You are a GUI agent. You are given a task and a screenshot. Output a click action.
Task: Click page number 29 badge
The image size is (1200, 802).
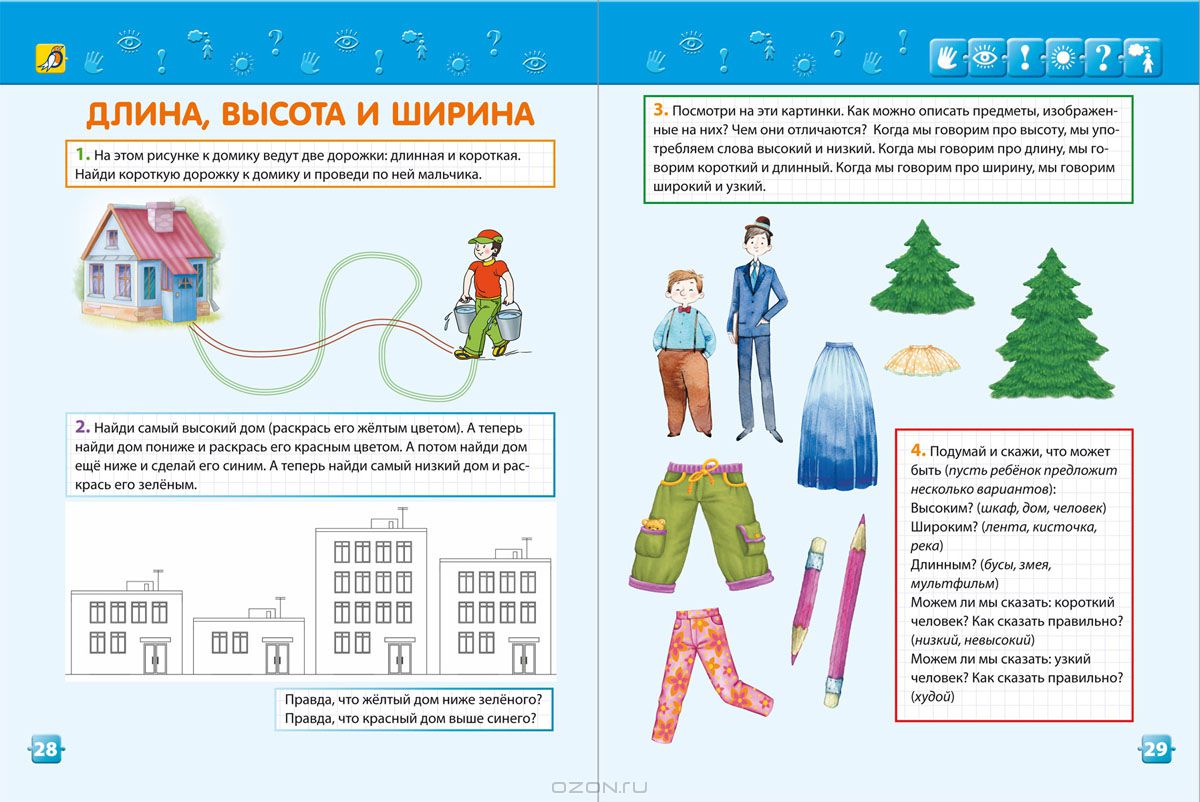pyautogui.click(x=1155, y=749)
